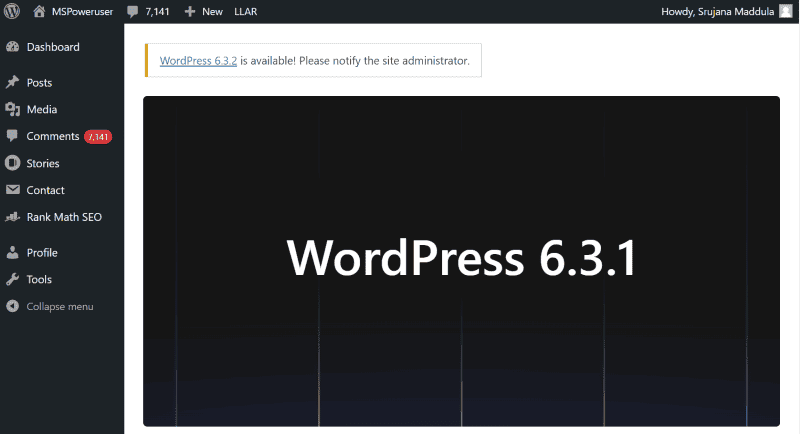Collapse the admin sidebar menu
This screenshot has width=800, height=434.
tap(60, 307)
